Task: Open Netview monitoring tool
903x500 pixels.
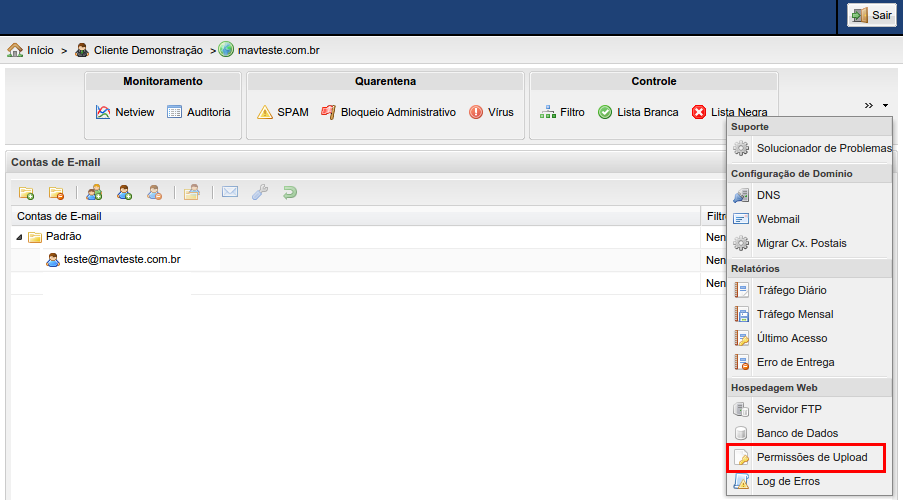Action: (135, 113)
